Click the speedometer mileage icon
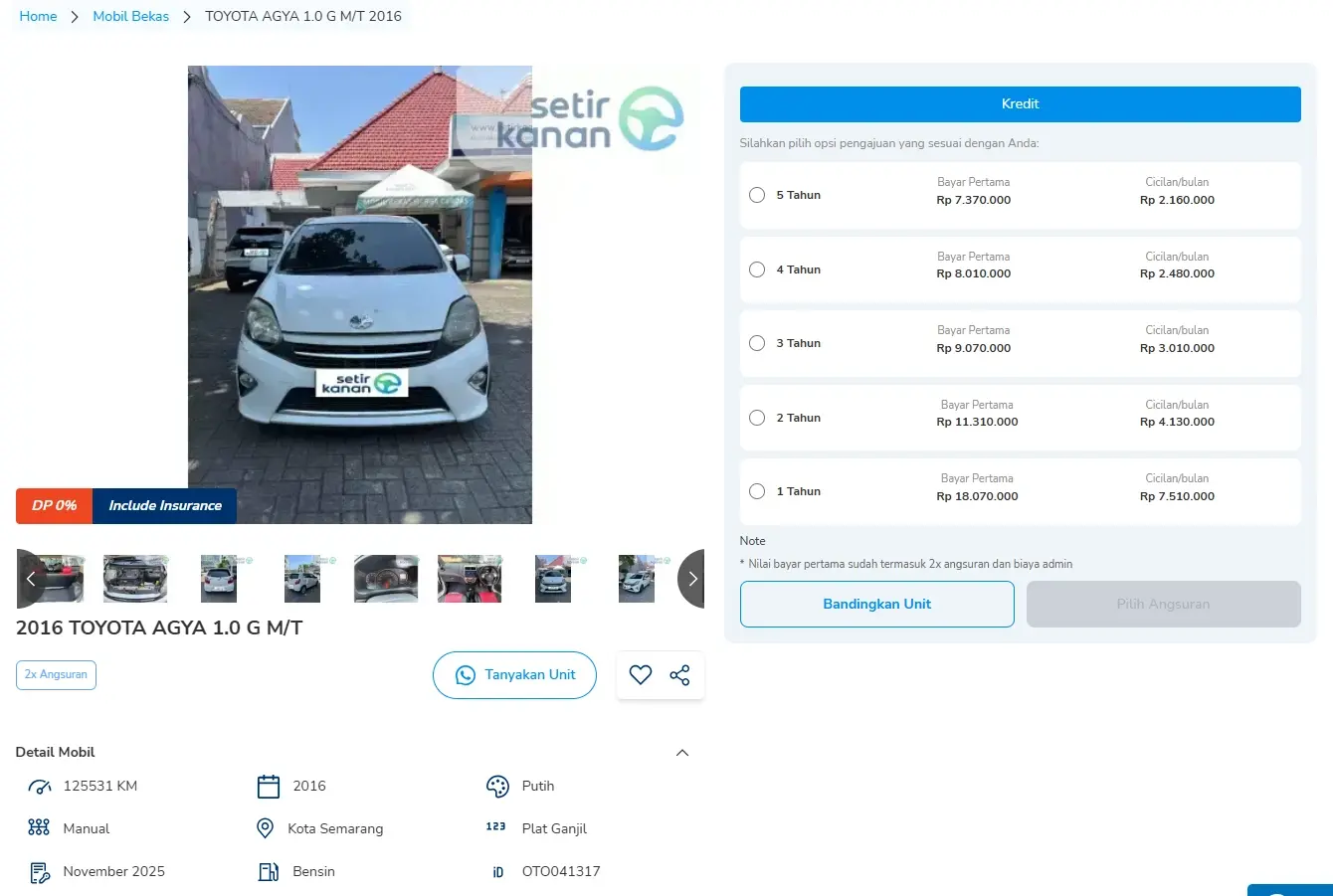Viewport: 1333px width, 896px height. [x=40, y=787]
